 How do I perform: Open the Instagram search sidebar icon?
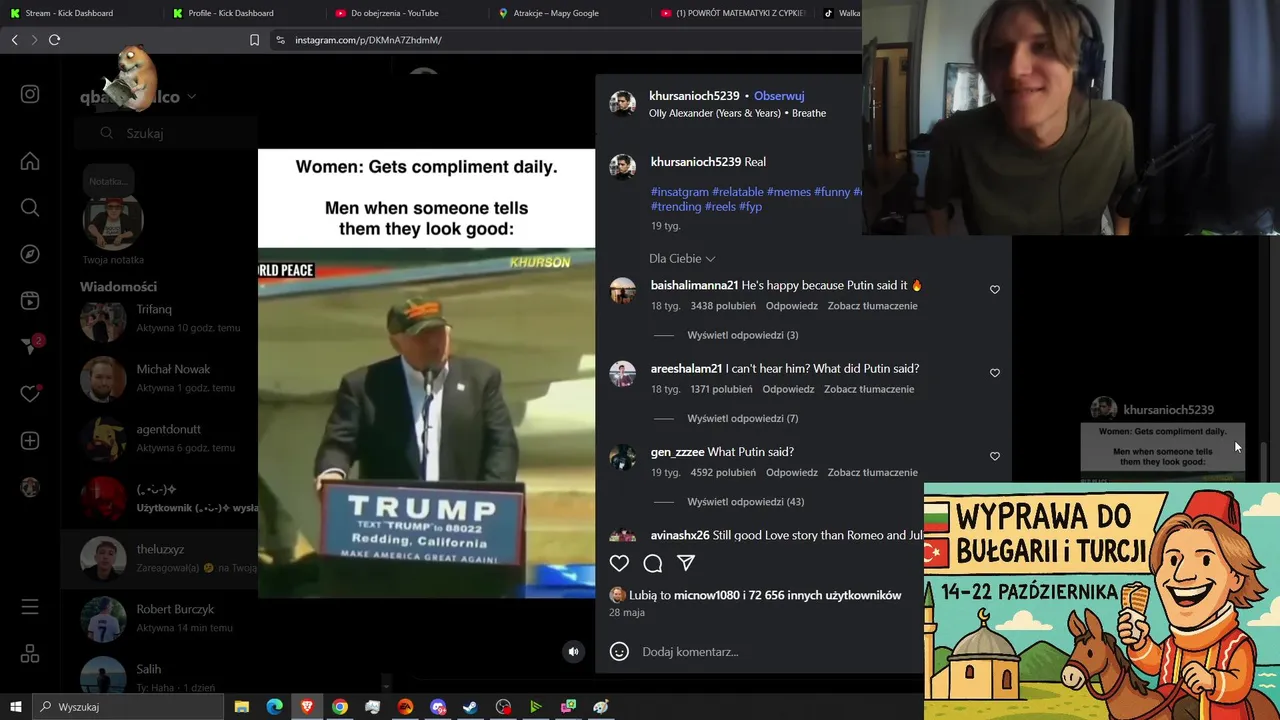[x=30, y=207]
